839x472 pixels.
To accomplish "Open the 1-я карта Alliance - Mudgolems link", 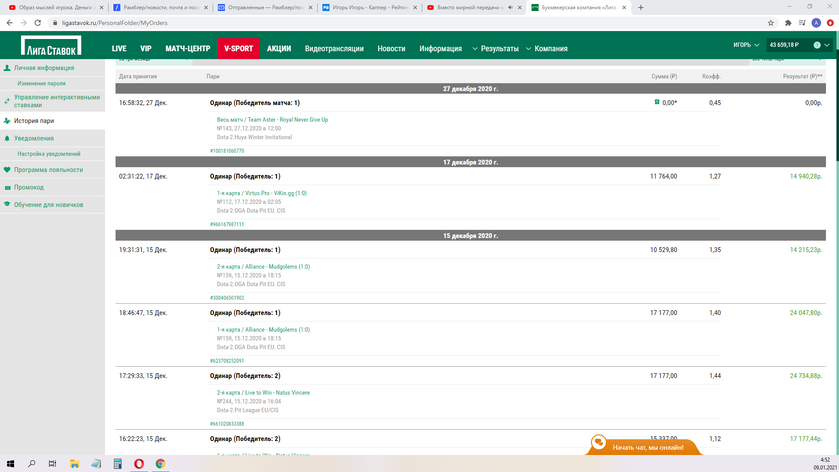I will click(x=263, y=330).
